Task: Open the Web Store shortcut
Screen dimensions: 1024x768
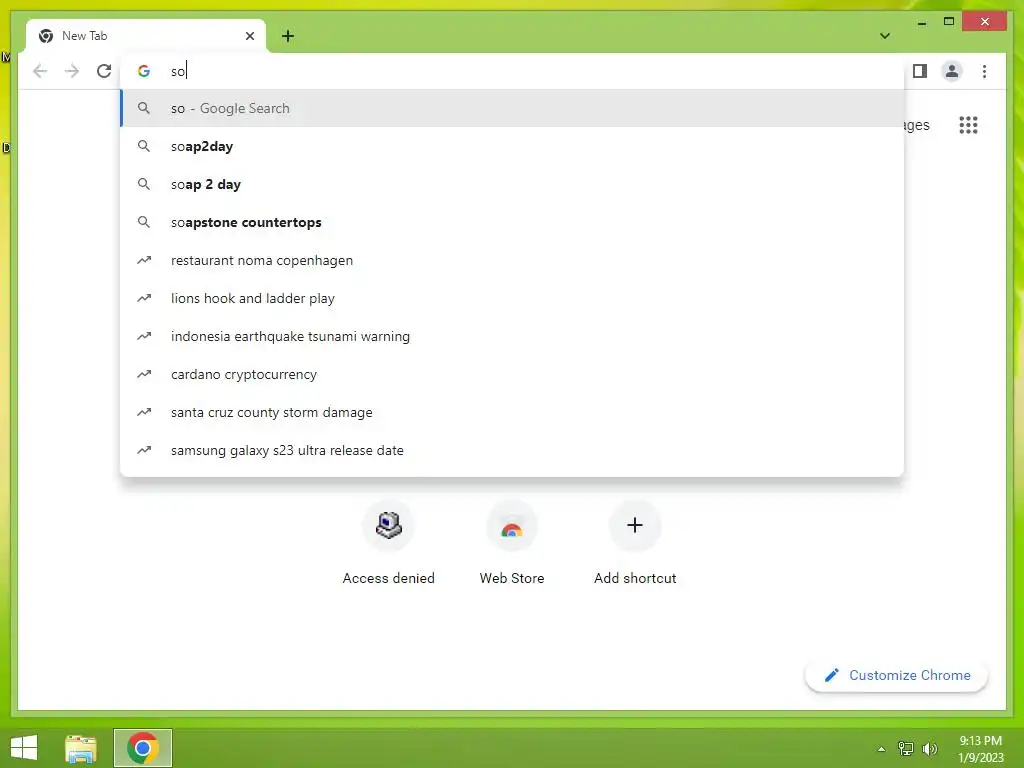Action: 512,543
